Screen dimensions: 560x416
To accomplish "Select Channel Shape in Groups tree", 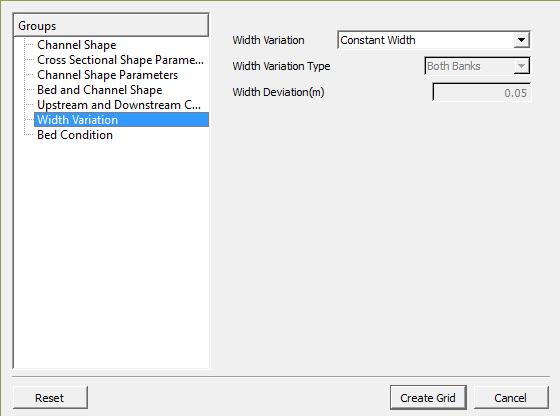I will [76, 45].
